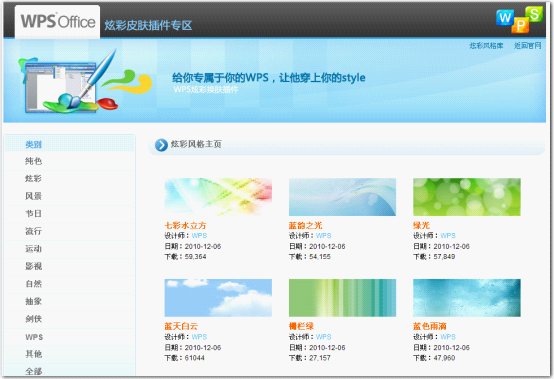This screenshot has width=554, height=379.
Task: Click the blue arrow icon beside 炫彩风格主页
Action: 161,145
